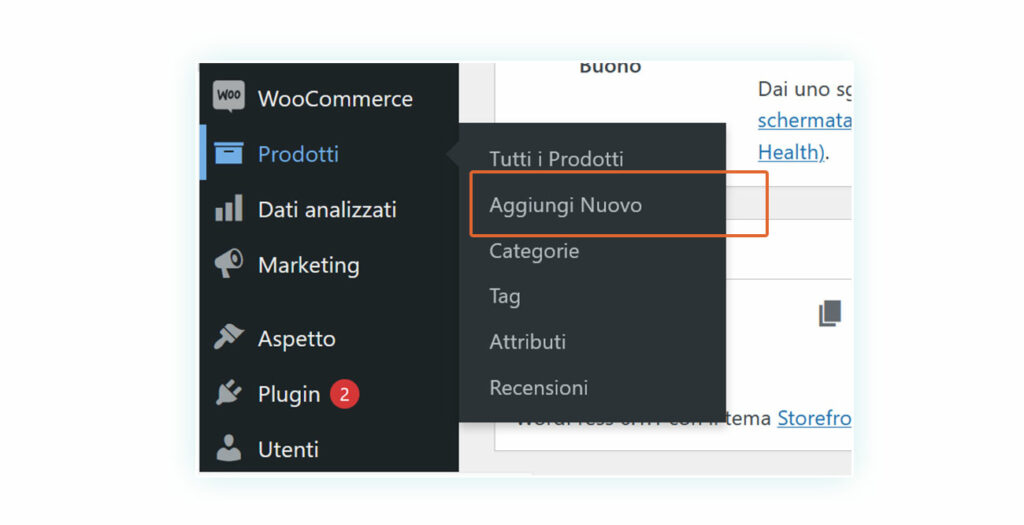Select Categorie submenu item
This screenshot has height=525, width=1024.
[534, 251]
